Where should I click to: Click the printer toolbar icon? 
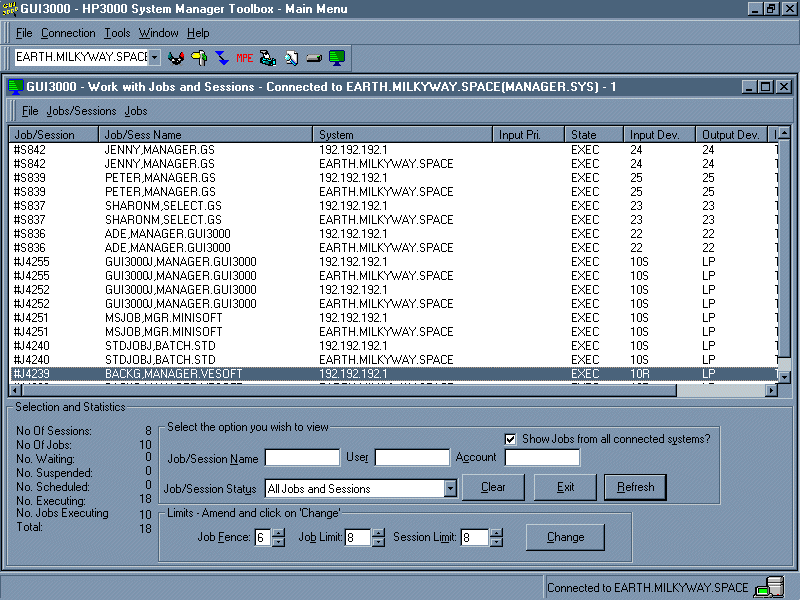coord(268,58)
